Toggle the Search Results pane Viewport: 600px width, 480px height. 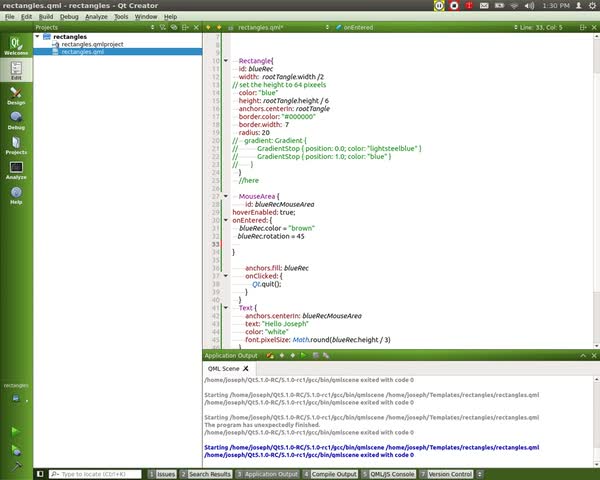[208, 474]
